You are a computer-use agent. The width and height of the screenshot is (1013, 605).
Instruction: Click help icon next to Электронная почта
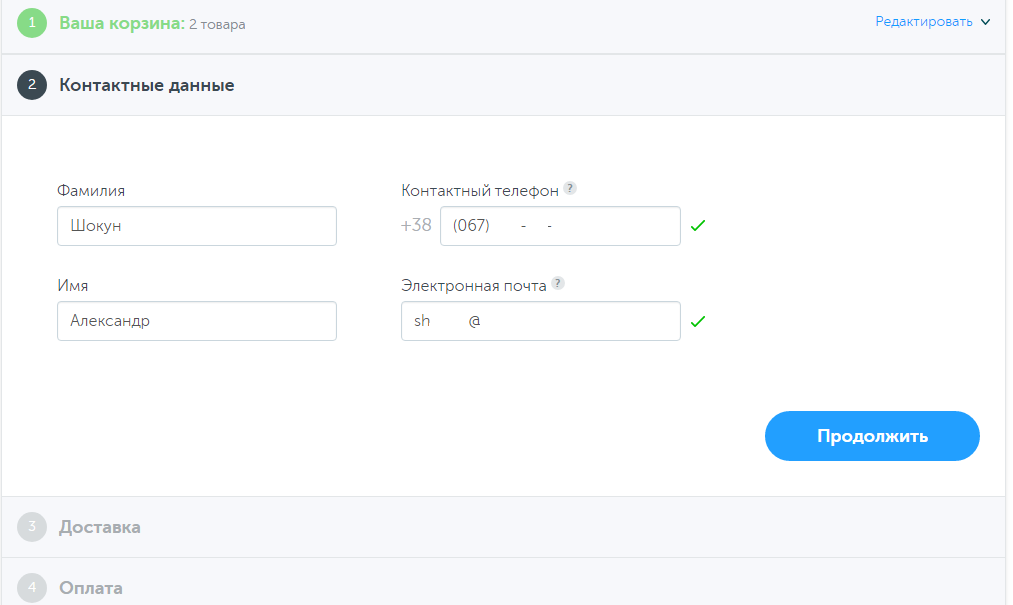(558, 283)
